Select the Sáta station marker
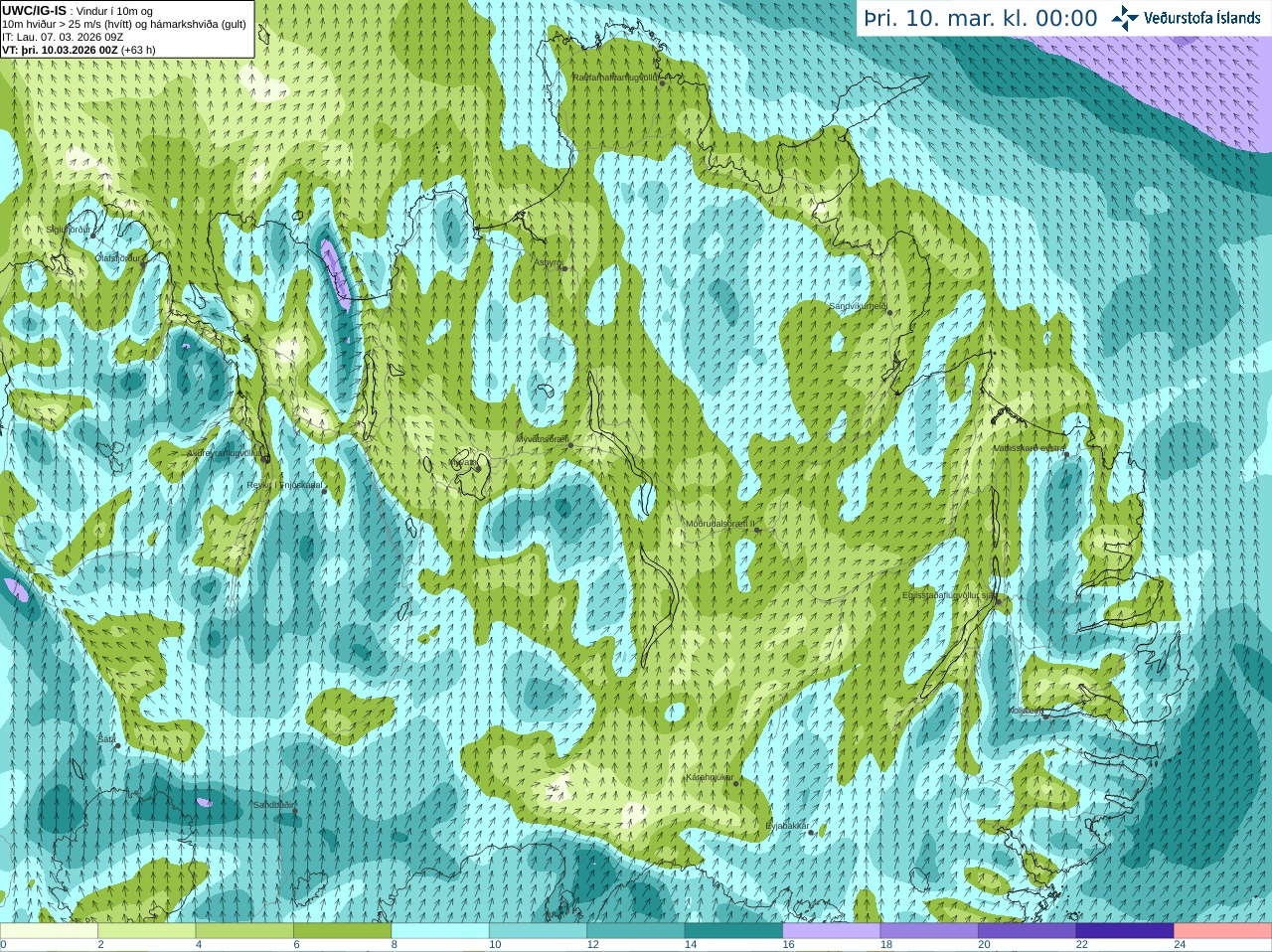This screenshot has height=952, width=1272. tap(117, 745)
